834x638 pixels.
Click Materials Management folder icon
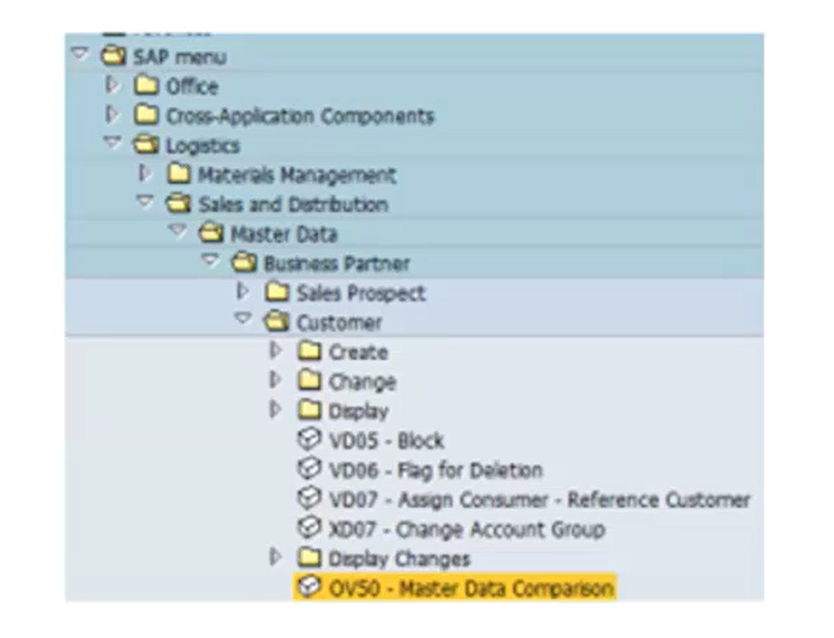click(179, 173)
